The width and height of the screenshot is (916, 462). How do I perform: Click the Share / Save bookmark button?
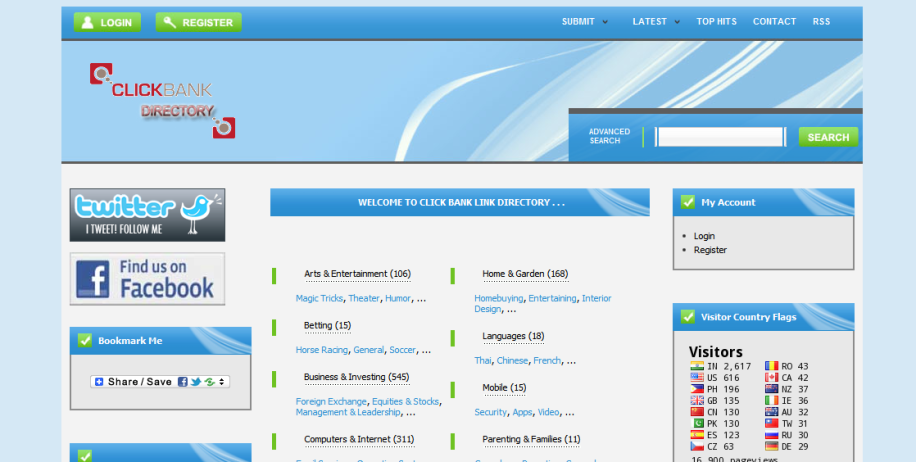point(159,381)
